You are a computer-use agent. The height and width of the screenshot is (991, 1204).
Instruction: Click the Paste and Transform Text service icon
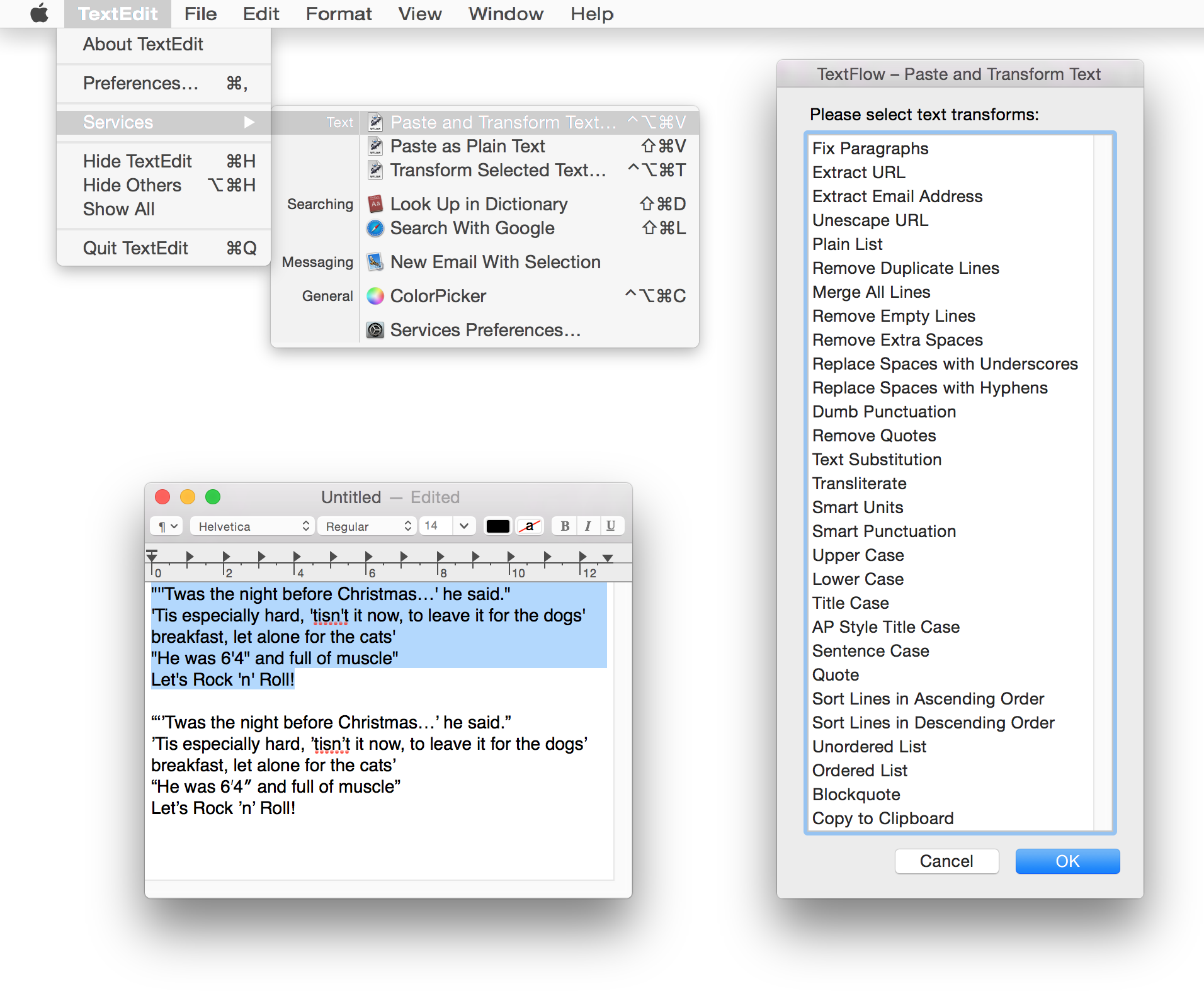tap(375, 122)
